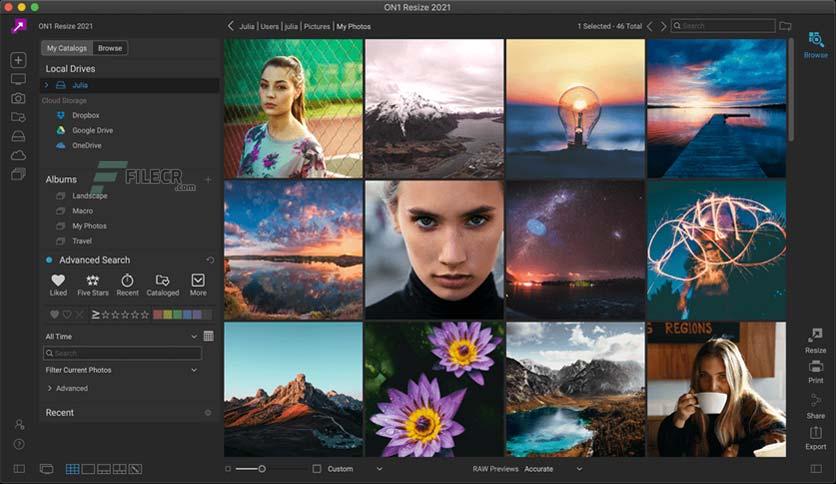Switch to My Catalogs tab

[x=67, y=48]
